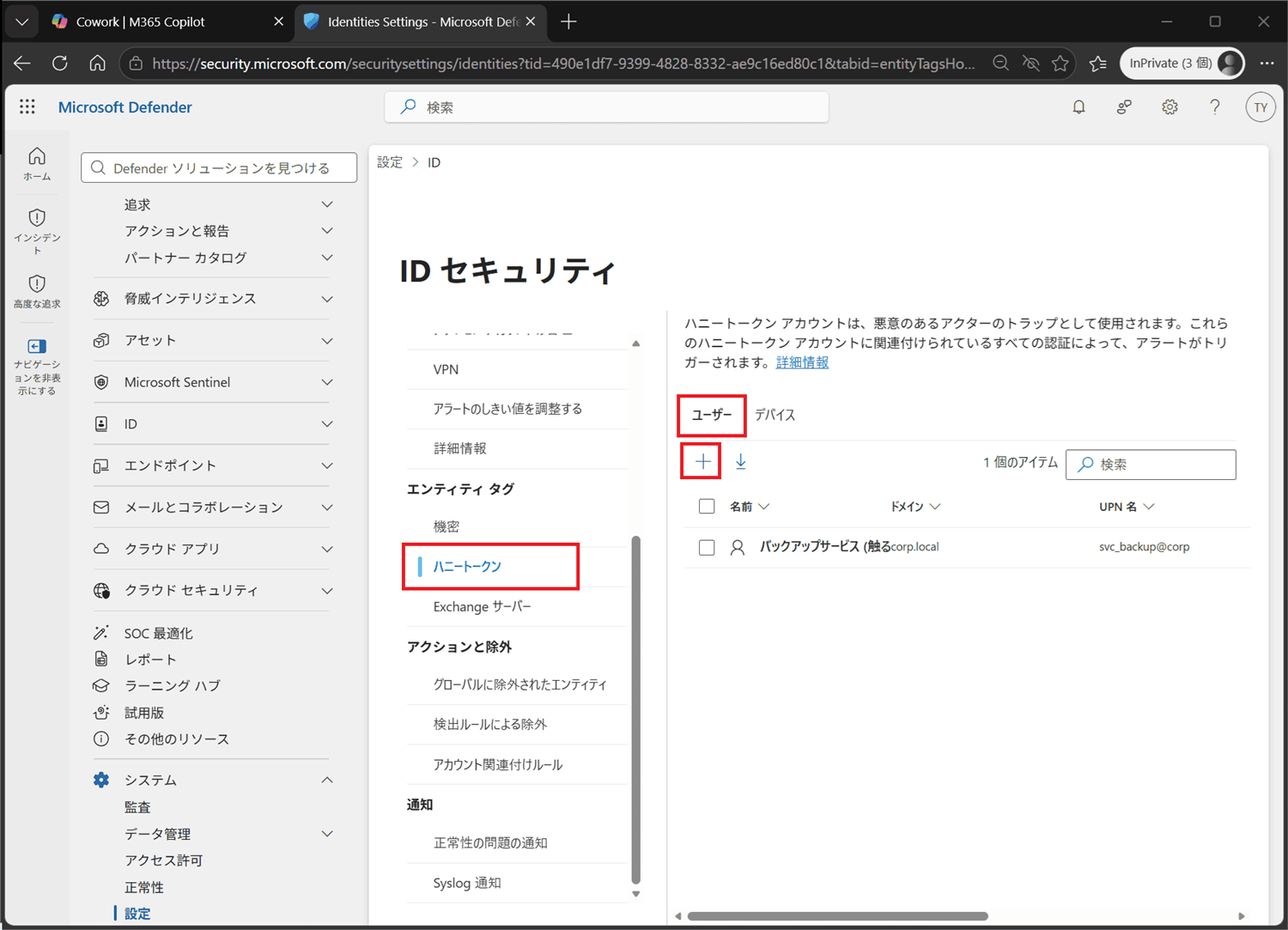Go to Home in left rail
This screenshot has width=1288, height=930.
pos(37,164)
